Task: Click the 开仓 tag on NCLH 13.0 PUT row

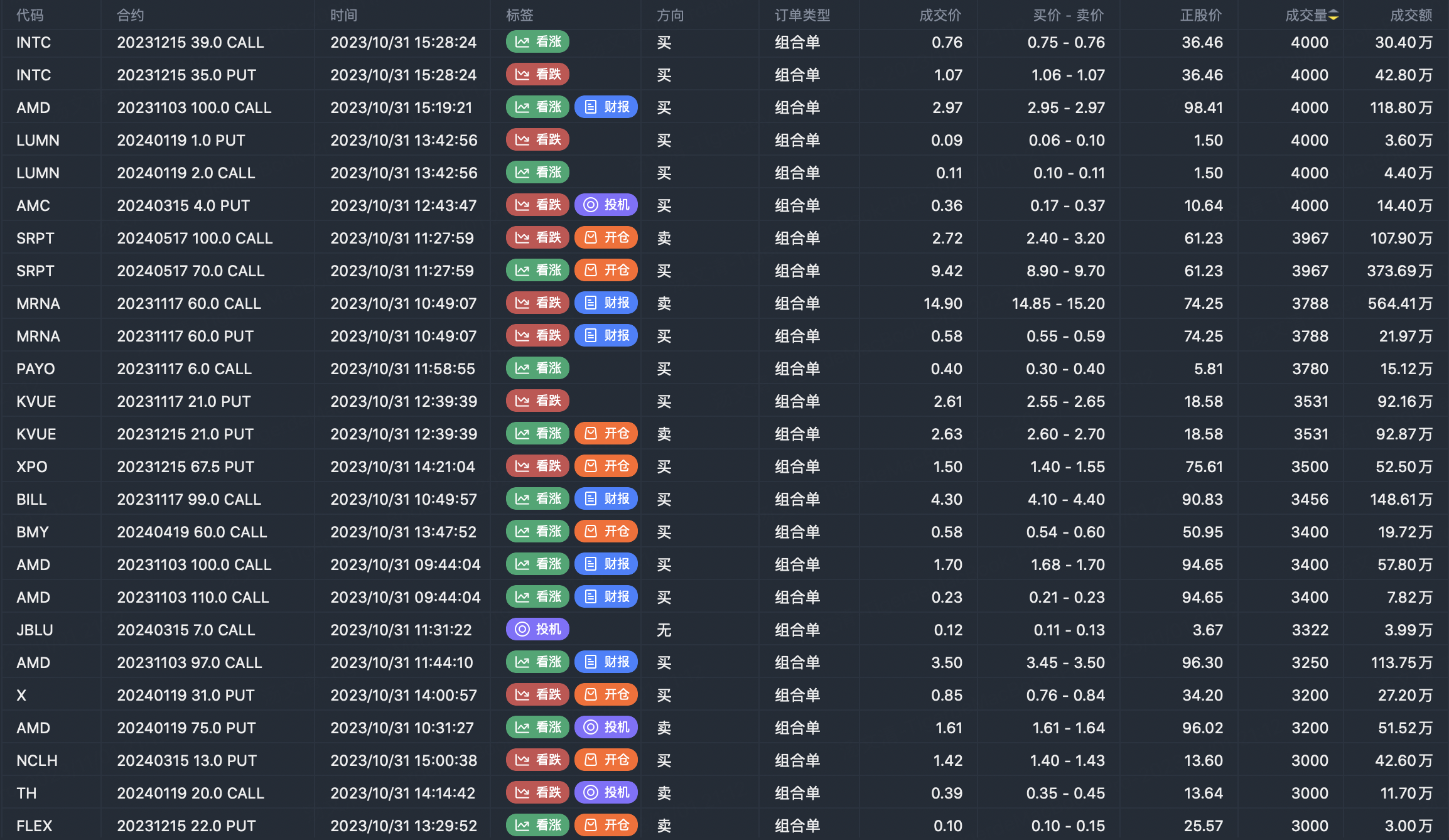Action: tap(606, 760)
